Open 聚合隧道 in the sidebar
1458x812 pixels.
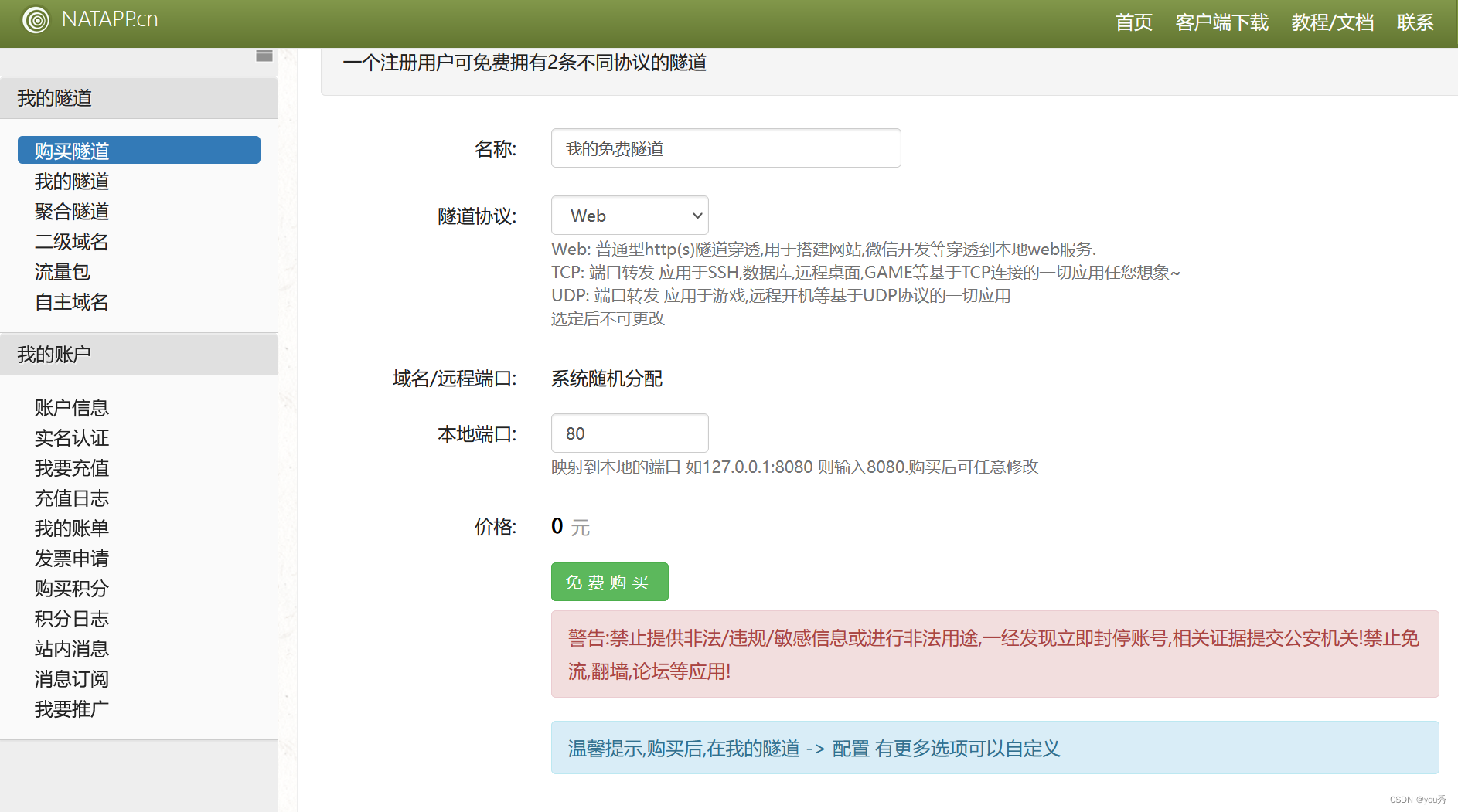click(72, 212)
